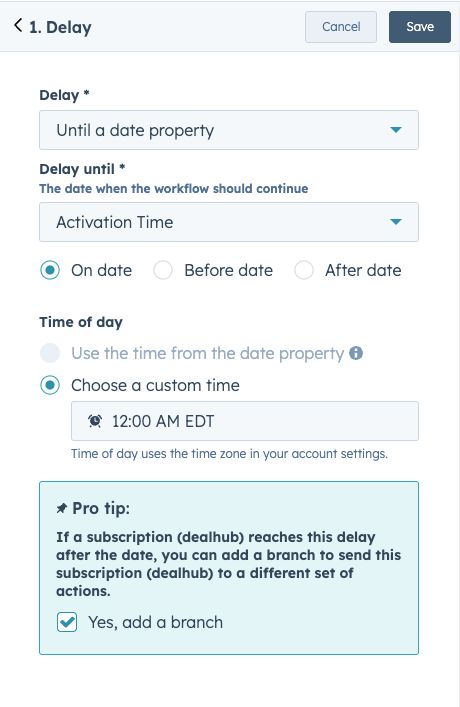Screen dimensions: 460x707
Task: Click the alarm clock icon in time field
Action: coord(95,421)
